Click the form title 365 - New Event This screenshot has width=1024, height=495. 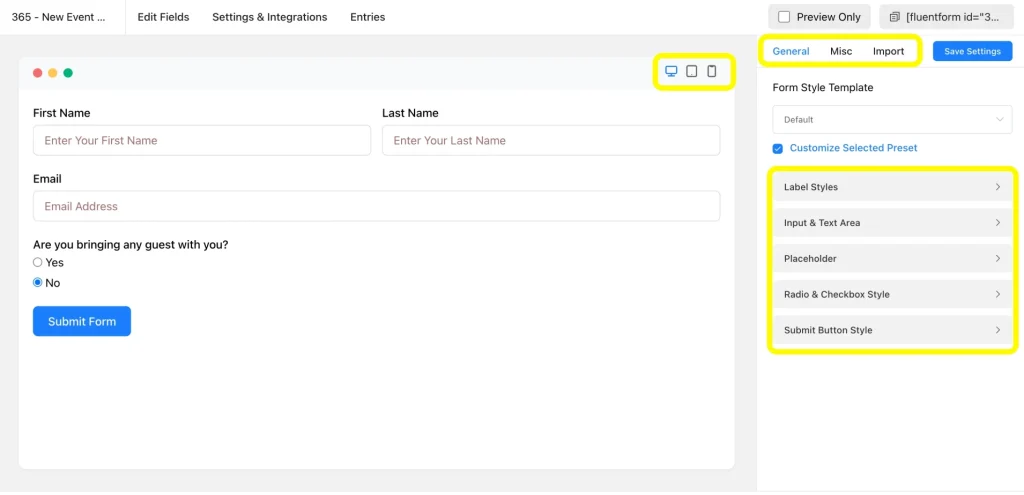[59, 17]
